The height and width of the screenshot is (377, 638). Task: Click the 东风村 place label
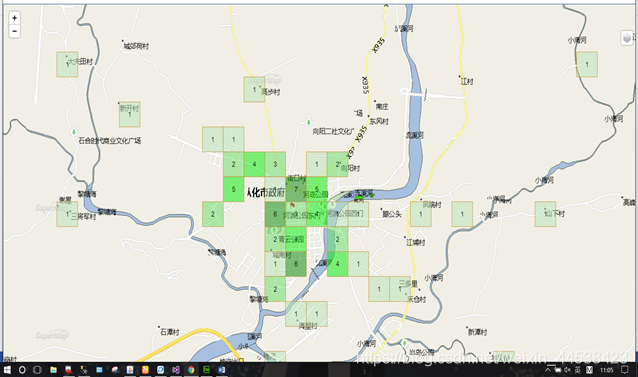click(379, 121)
